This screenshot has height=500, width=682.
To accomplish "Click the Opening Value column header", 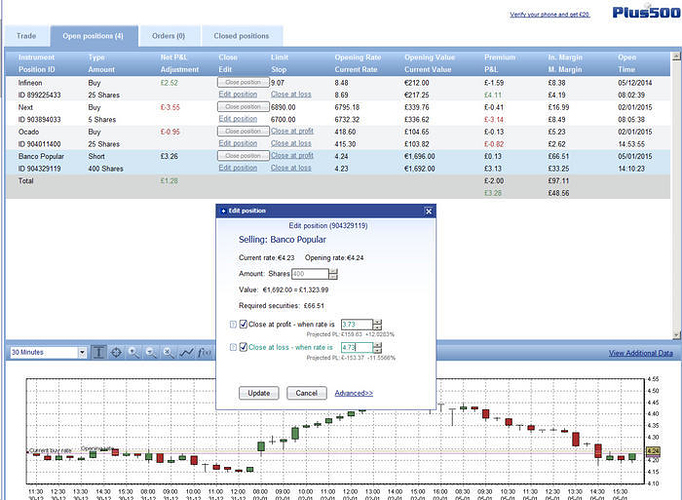I will 429,57.
